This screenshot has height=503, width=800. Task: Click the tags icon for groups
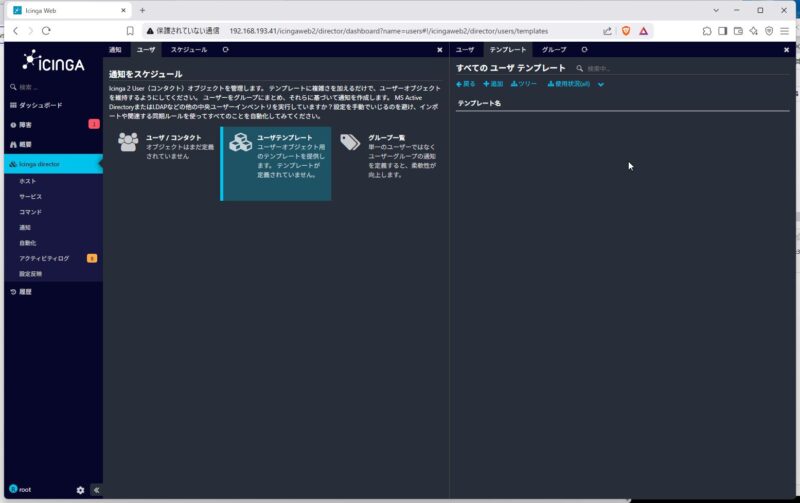click(350, 142)
